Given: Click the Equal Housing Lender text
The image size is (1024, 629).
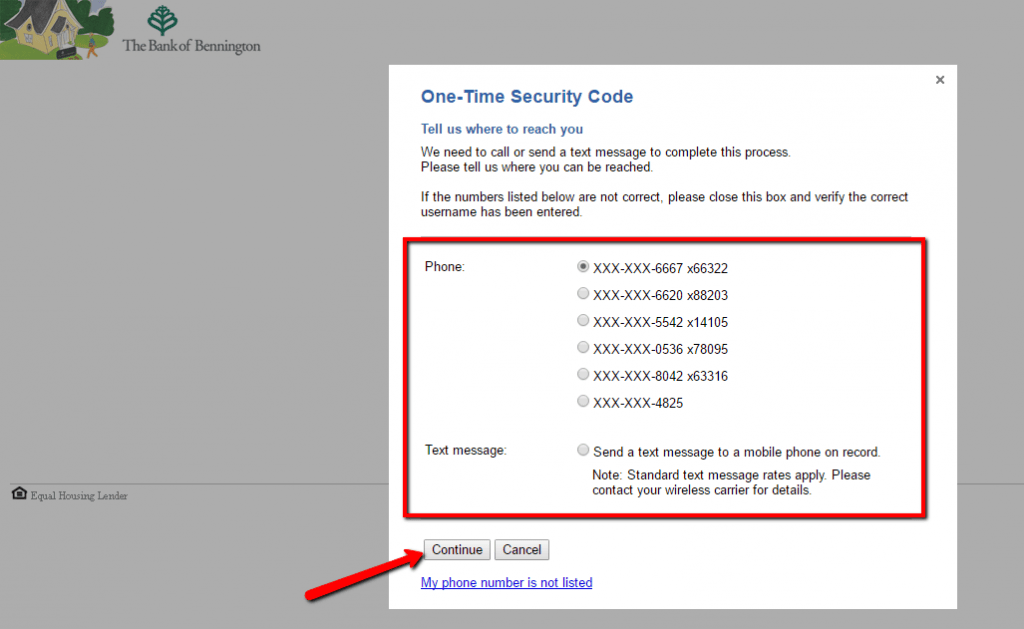Looking at the screenshot, I should tap(79, 496).
